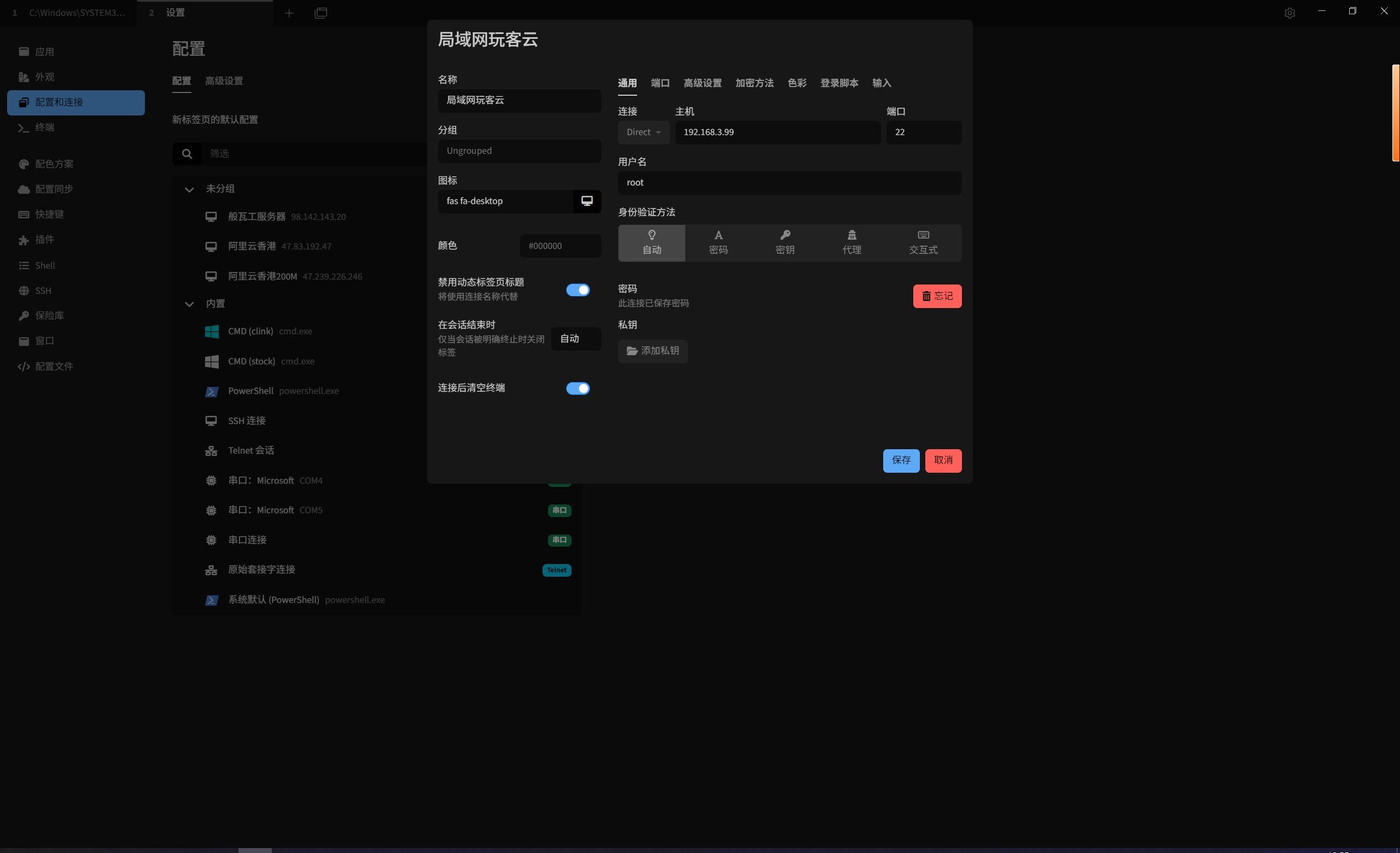Select the 阿里云香港200M profile
1400x853 pixels.
pyautogui.click(x=377, y=276)
